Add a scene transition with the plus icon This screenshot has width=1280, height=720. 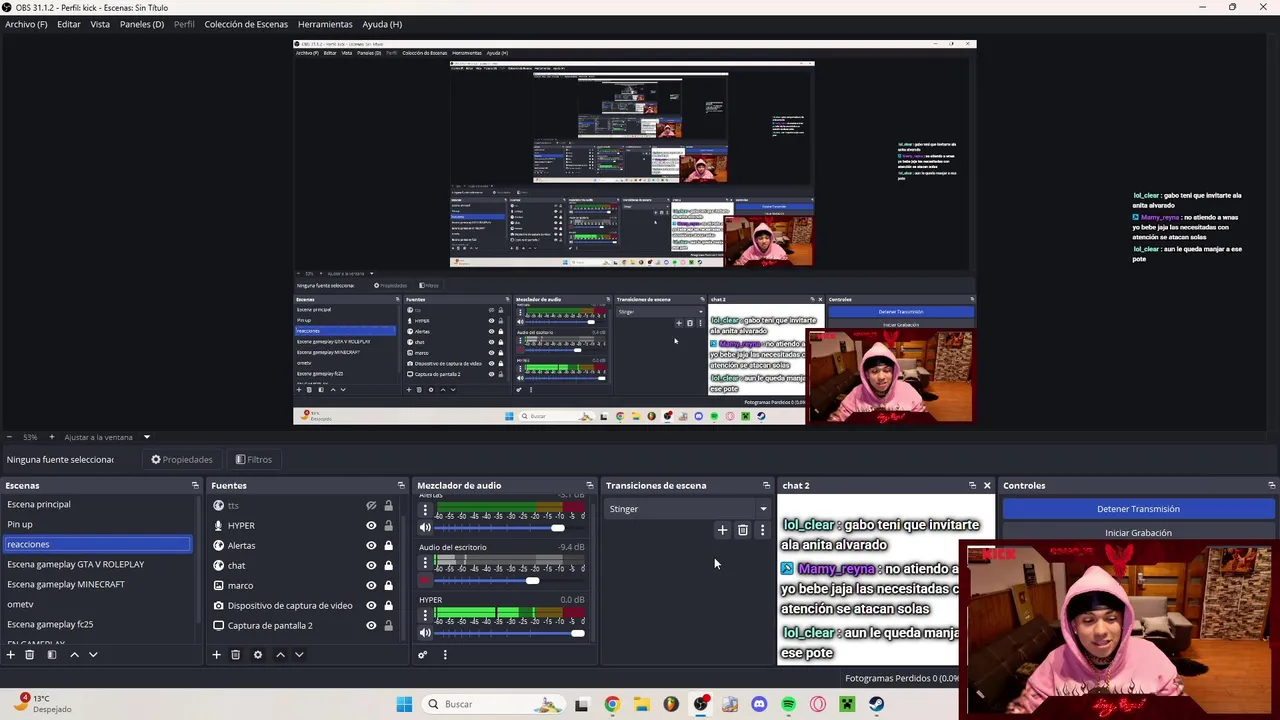[x=722, y=530]
